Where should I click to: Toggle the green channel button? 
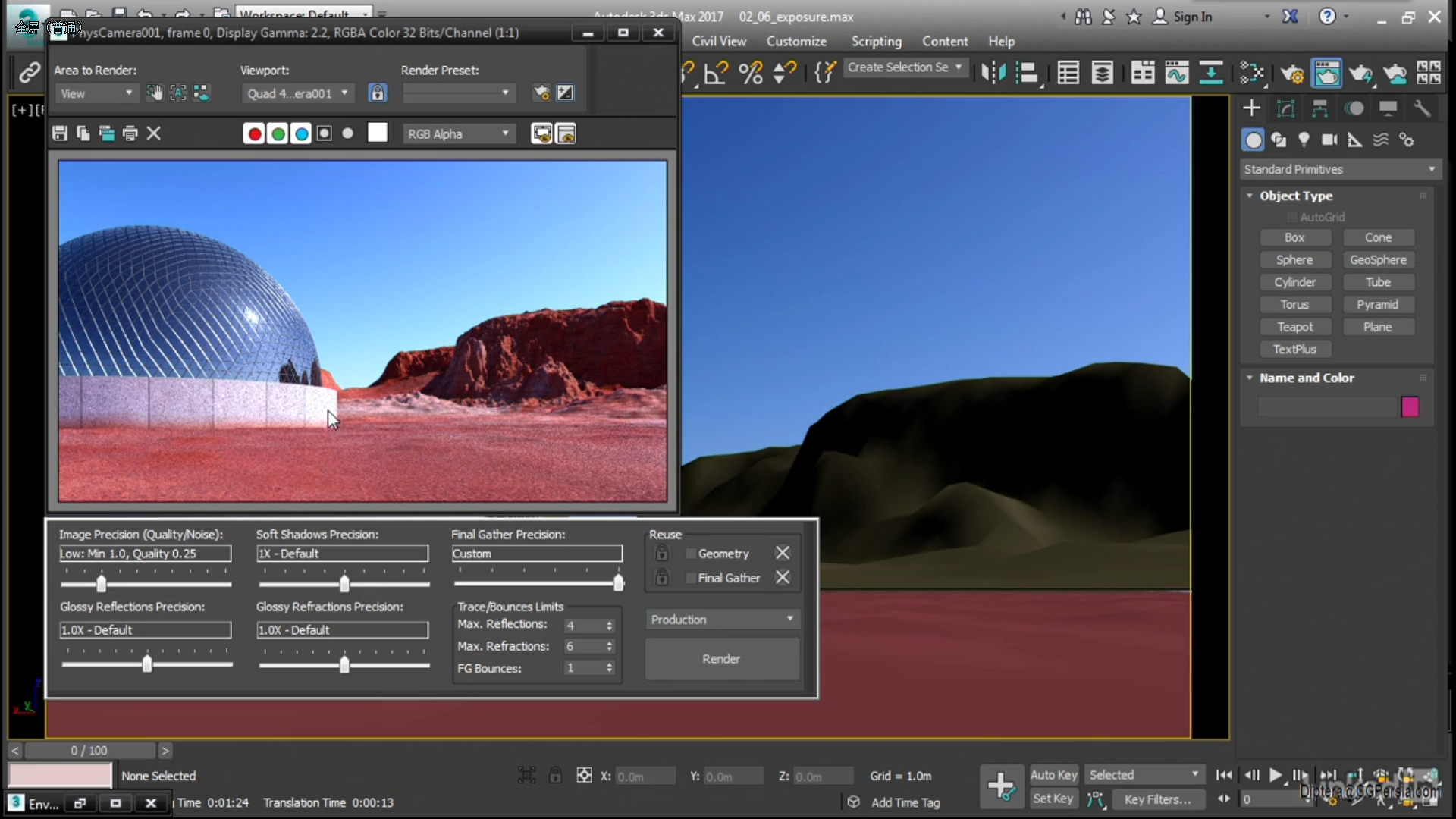pos(278,134)
